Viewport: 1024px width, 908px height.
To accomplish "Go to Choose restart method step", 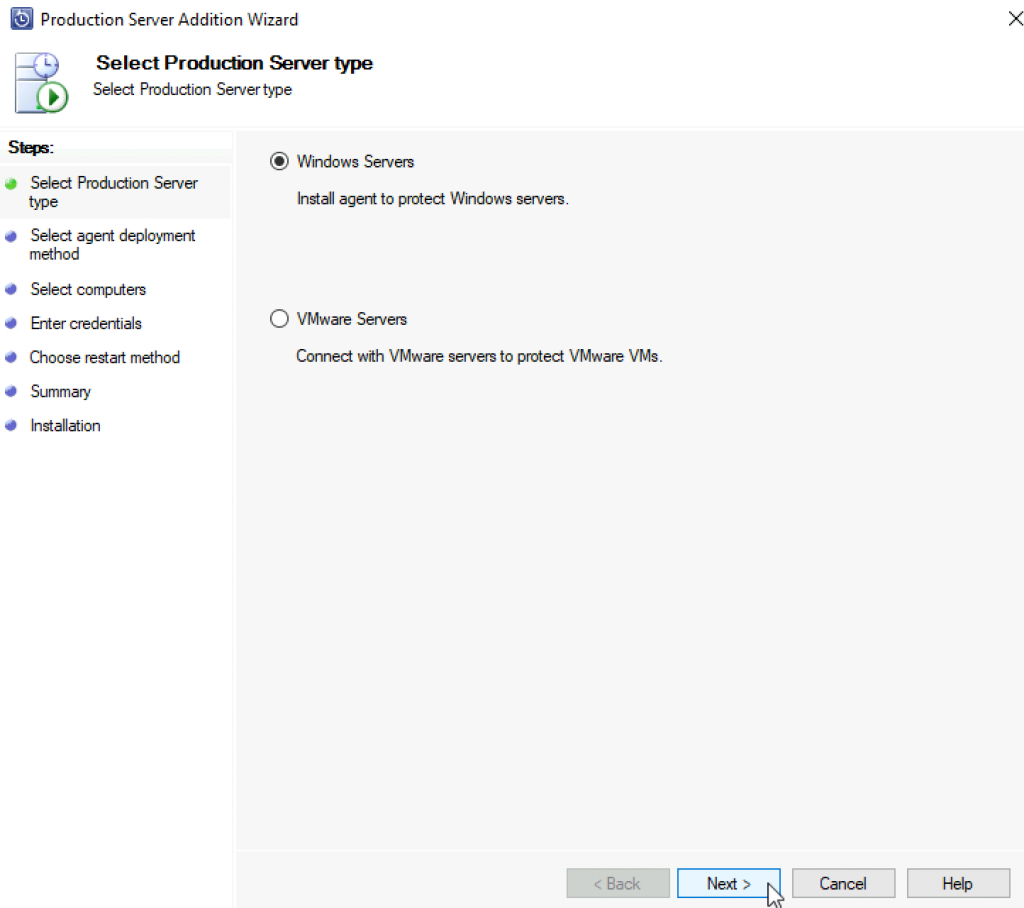I will 104,357.
